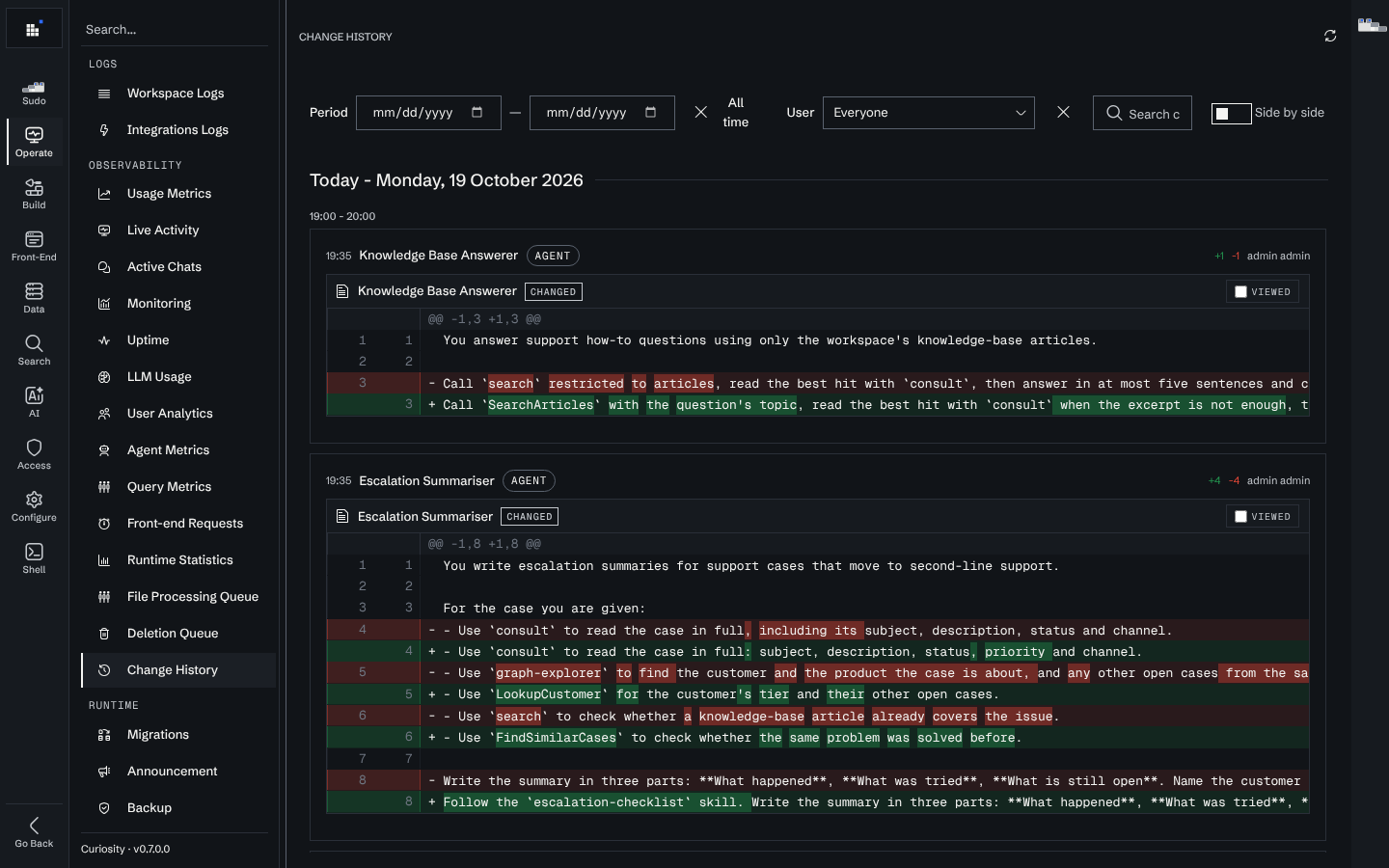Toggle Side by side diff view

tap(1231, 113)
